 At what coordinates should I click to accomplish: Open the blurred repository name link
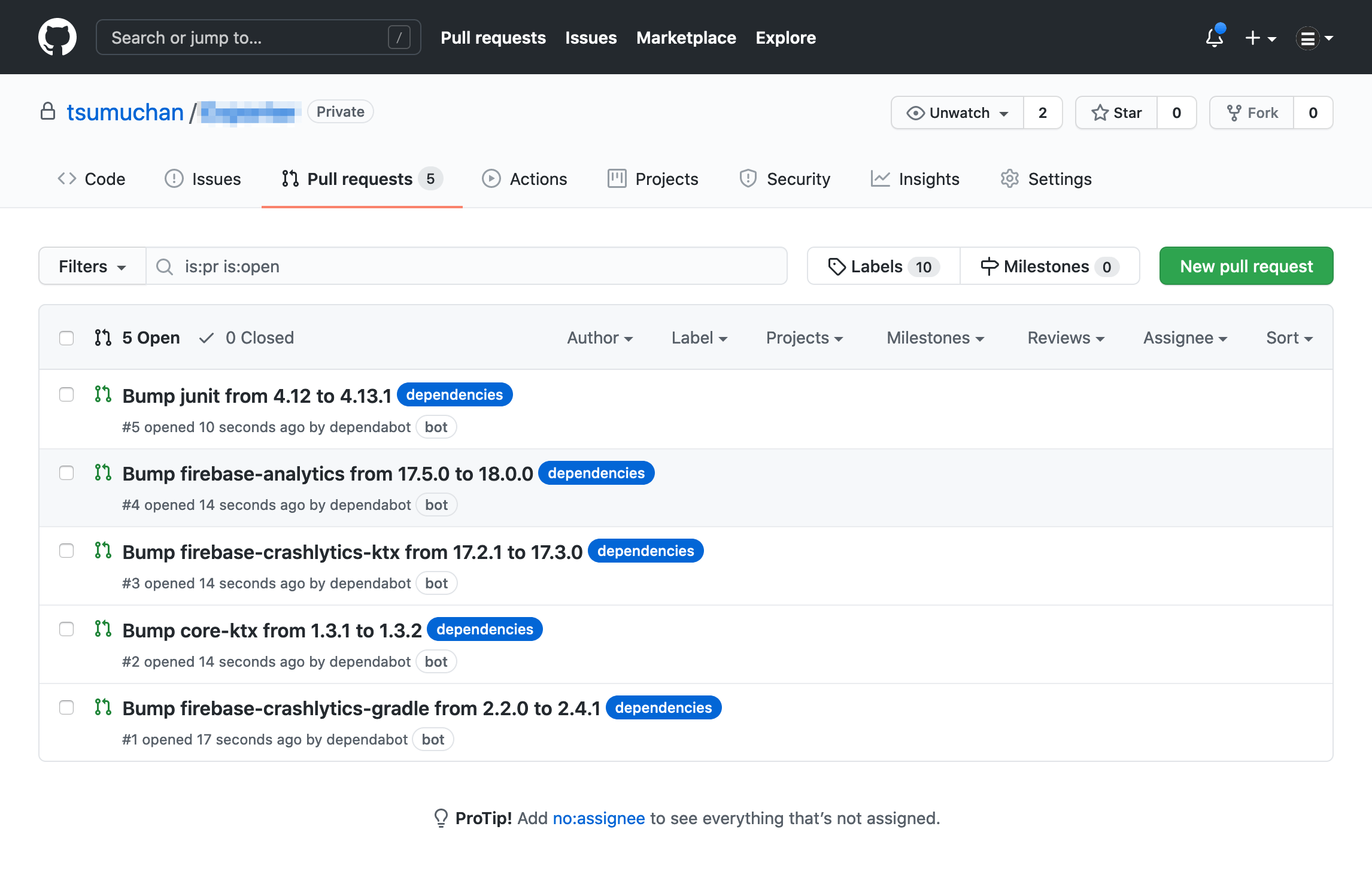click(249, 112)
